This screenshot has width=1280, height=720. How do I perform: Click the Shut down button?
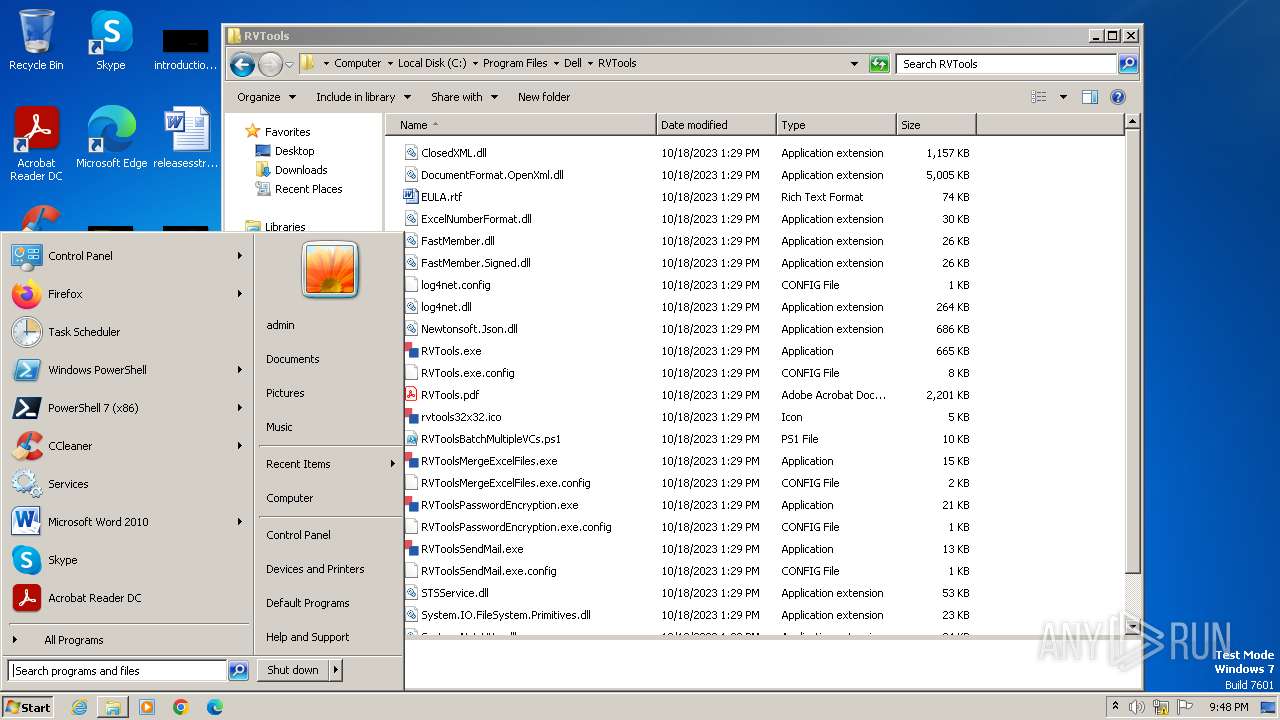(x=293, y=670)
